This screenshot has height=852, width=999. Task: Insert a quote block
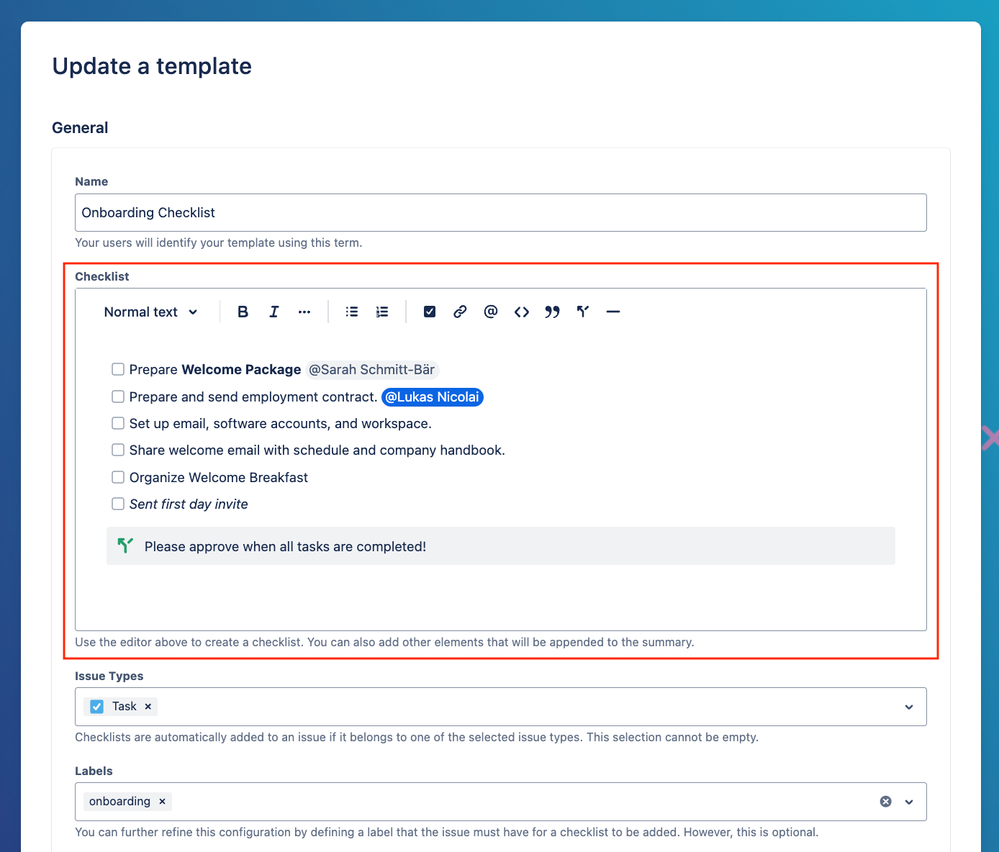[x=552, y=312]
